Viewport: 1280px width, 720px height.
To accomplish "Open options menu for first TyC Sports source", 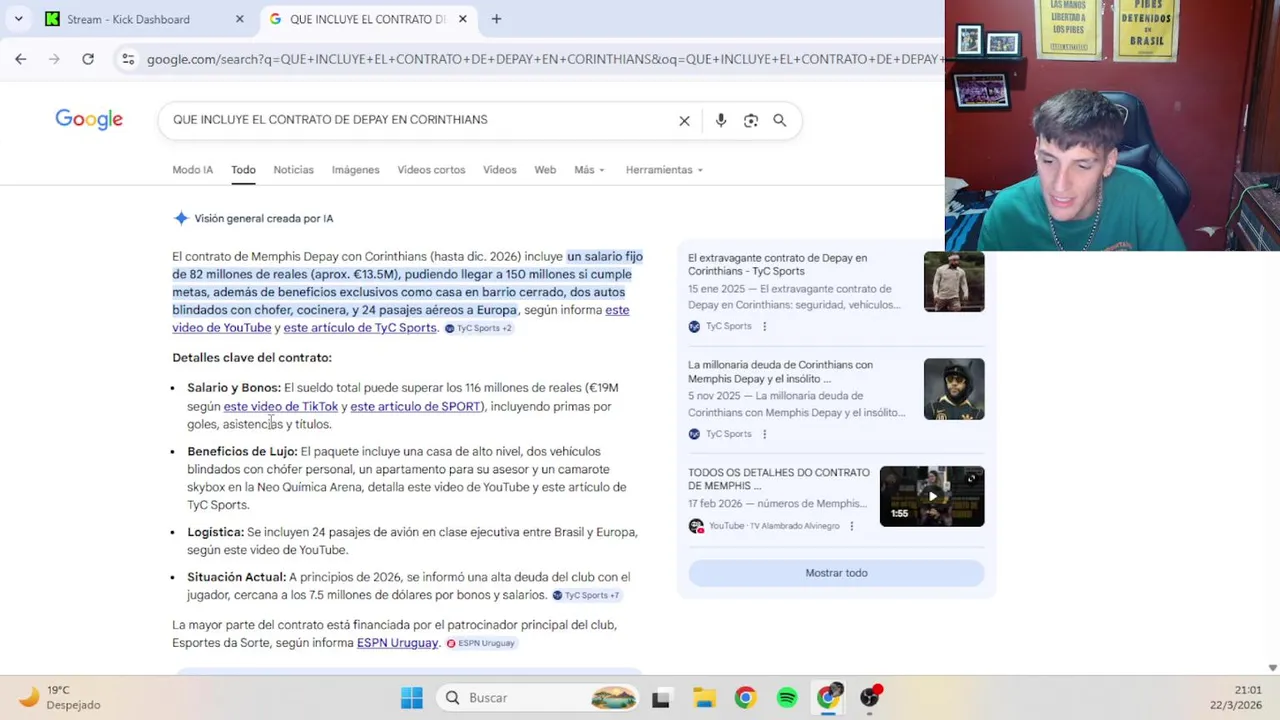I will pos(765,326).
